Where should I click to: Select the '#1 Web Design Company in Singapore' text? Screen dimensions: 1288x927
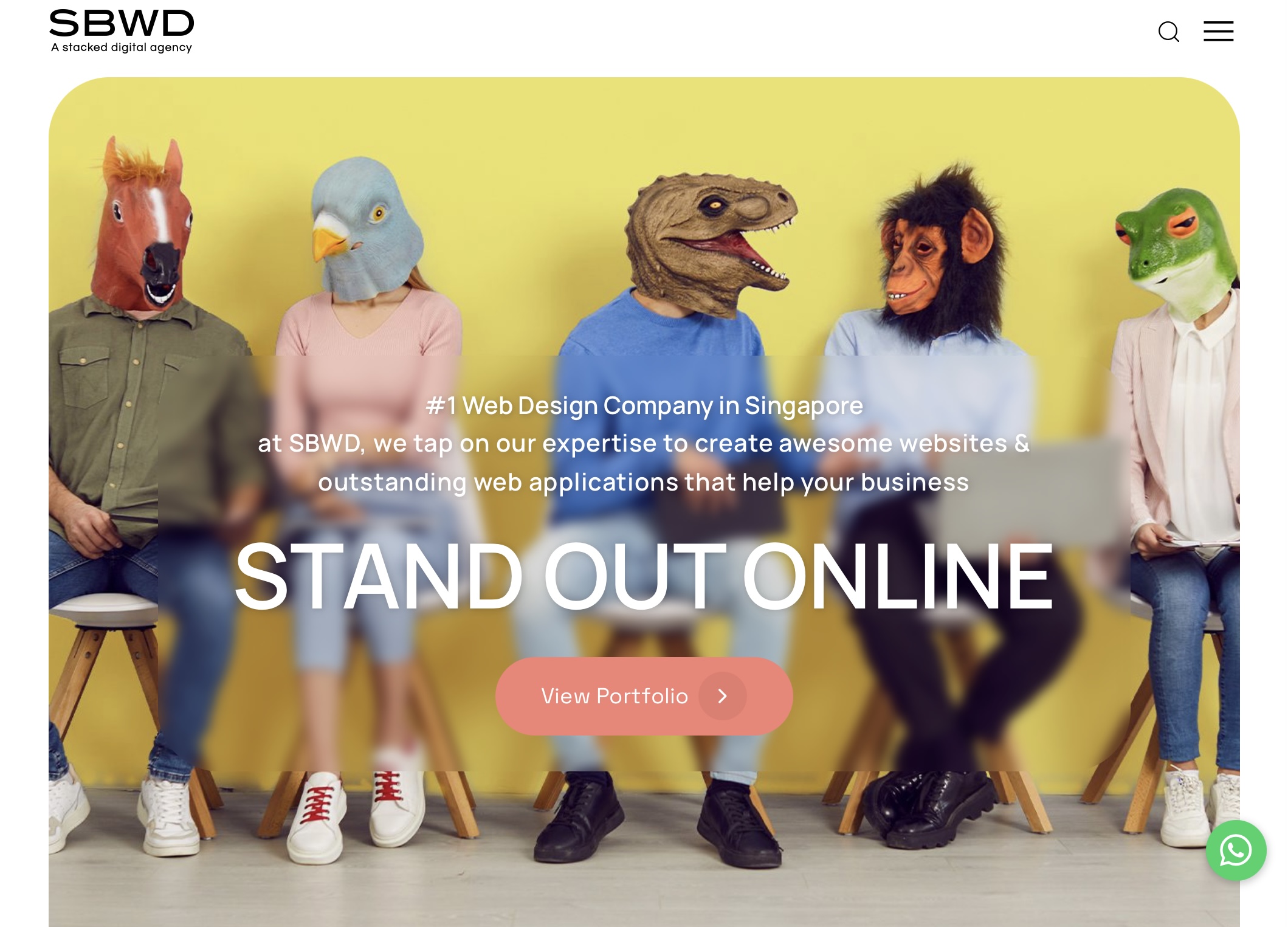644,405
